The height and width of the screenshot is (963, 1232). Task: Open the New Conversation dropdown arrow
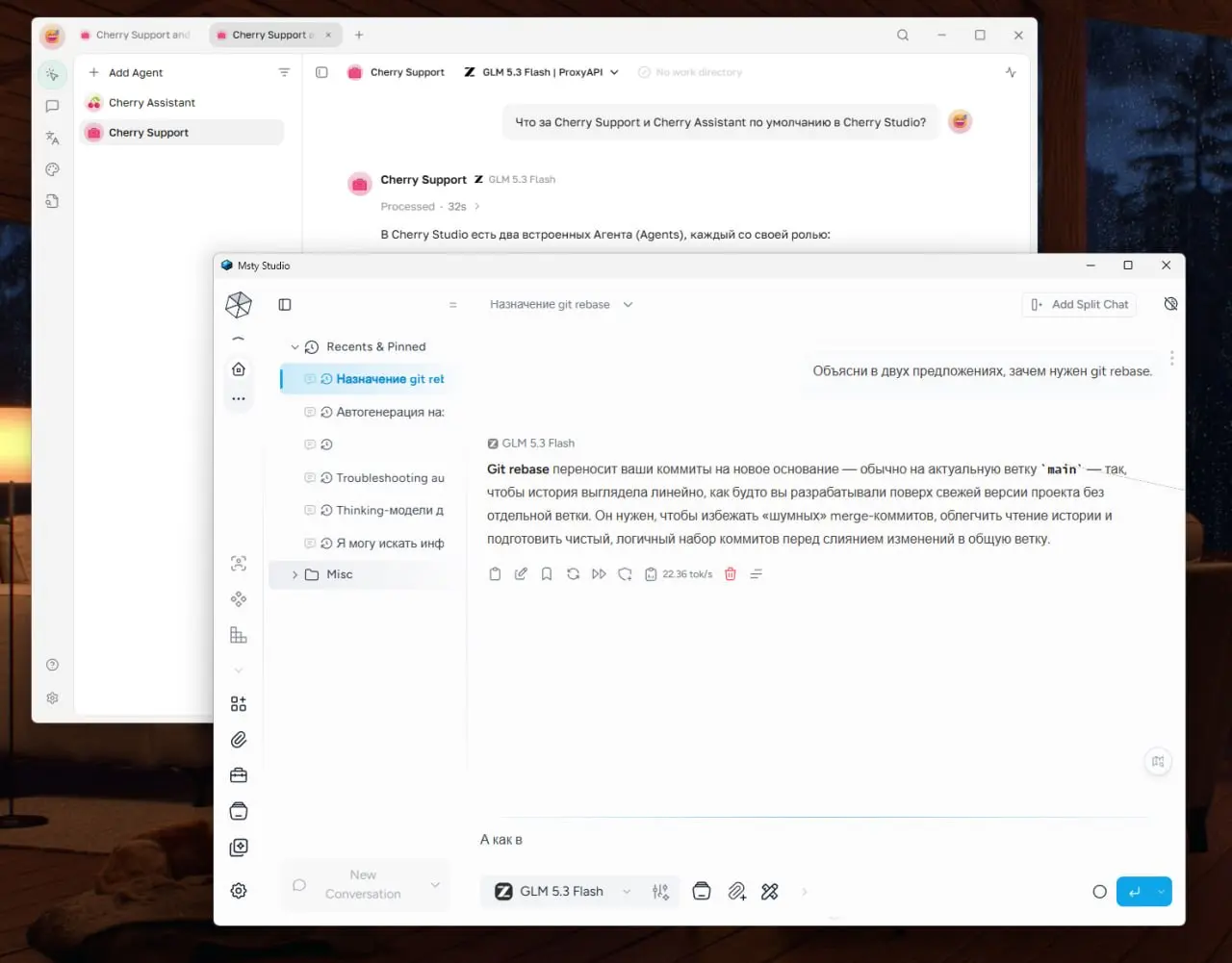(435, 885)
